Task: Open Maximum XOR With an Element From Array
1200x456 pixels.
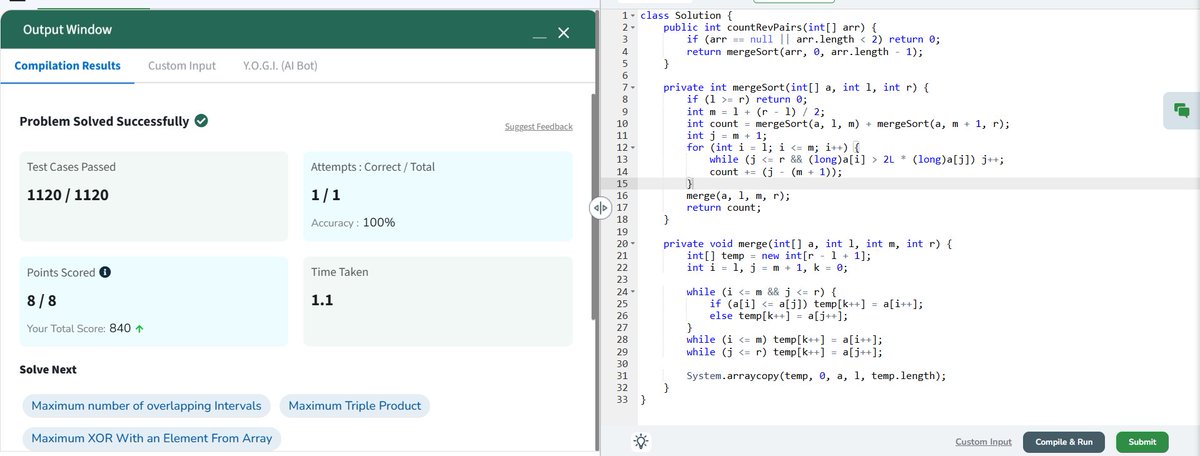Action: click(x=152, y=438)
